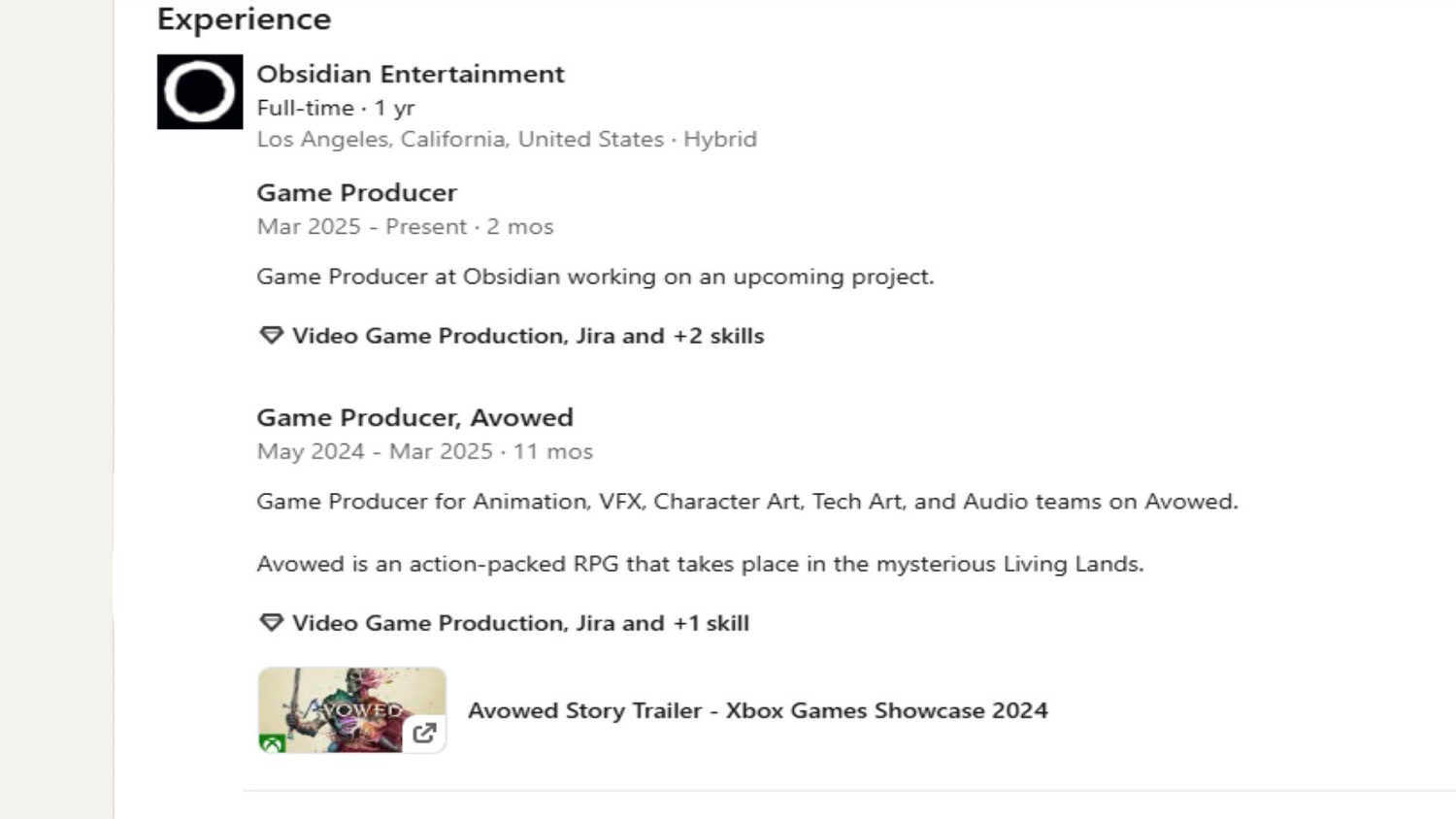Viewport: 1456px width, 819px height.
Task: Expand "Video Game Production, Jira and +2 skills"
Action: coord(528,336)
